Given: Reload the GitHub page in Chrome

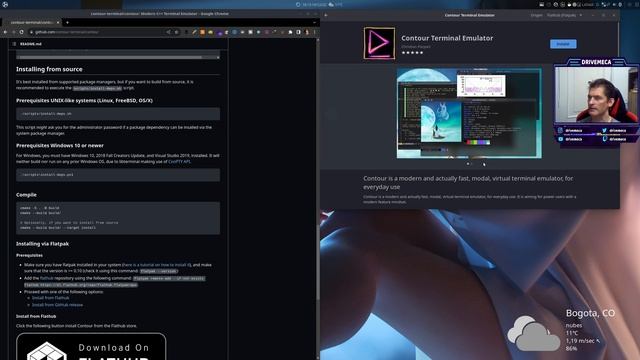Looking at the screenshot, I should coord(22,32).
